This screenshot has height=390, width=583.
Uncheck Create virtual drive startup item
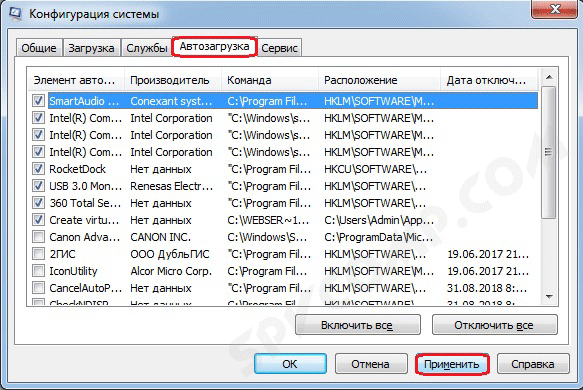38,220
